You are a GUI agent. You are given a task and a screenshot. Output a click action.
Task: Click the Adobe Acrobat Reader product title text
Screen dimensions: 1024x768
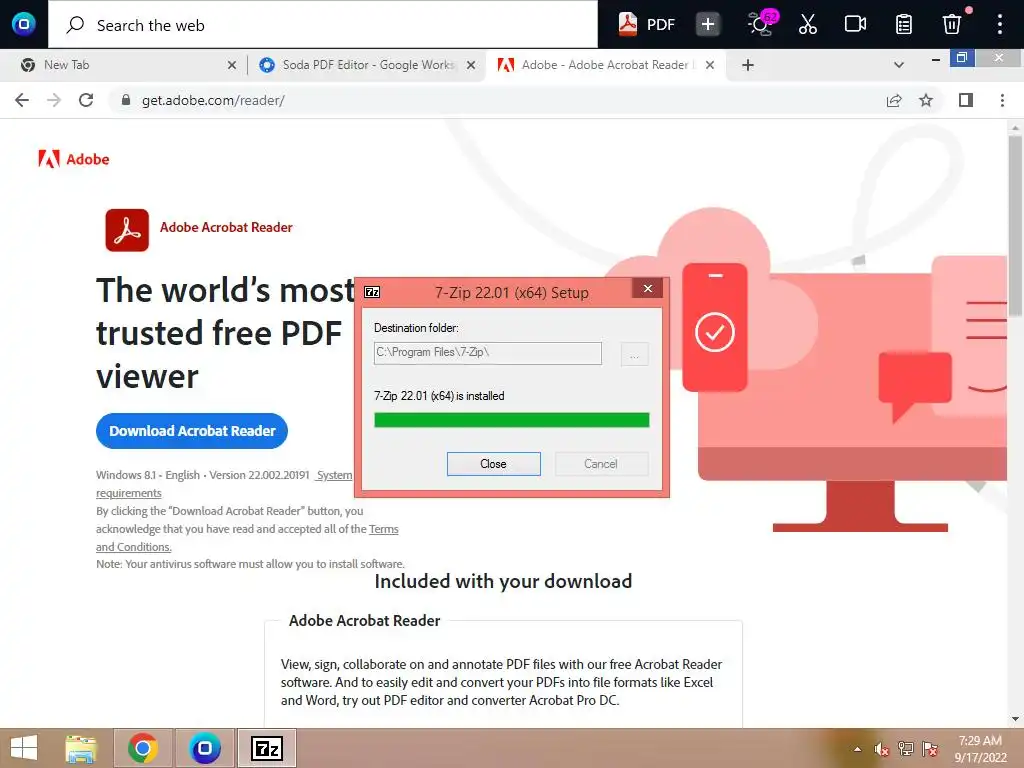226,227
